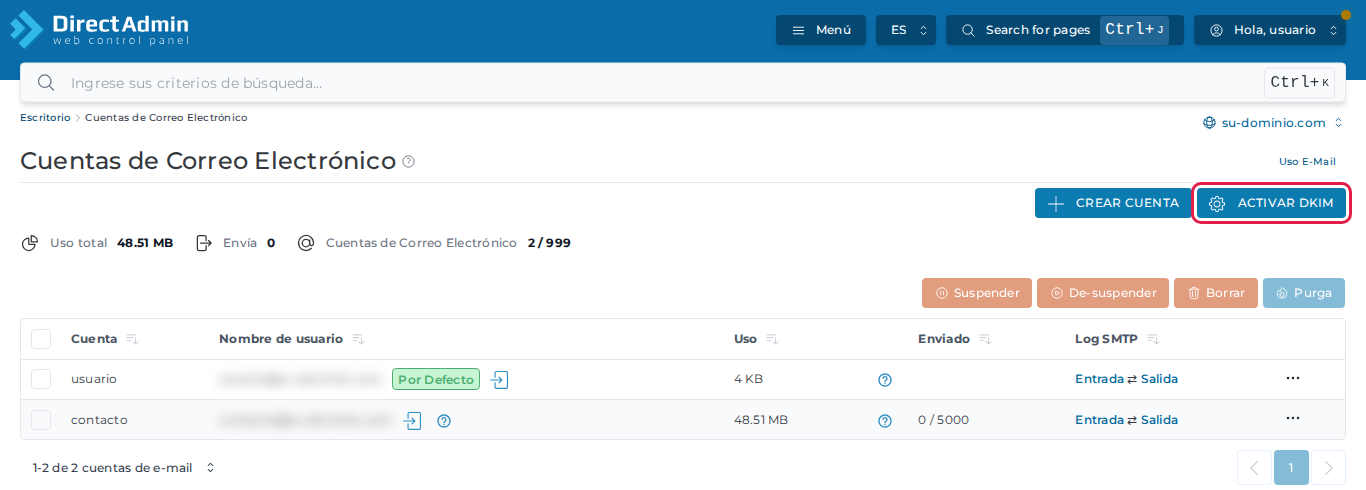Image resolution: width=1366 pixels, height=490 pixels.
Task: Click the @ email accounts icon
Action: tap(307, 243)
